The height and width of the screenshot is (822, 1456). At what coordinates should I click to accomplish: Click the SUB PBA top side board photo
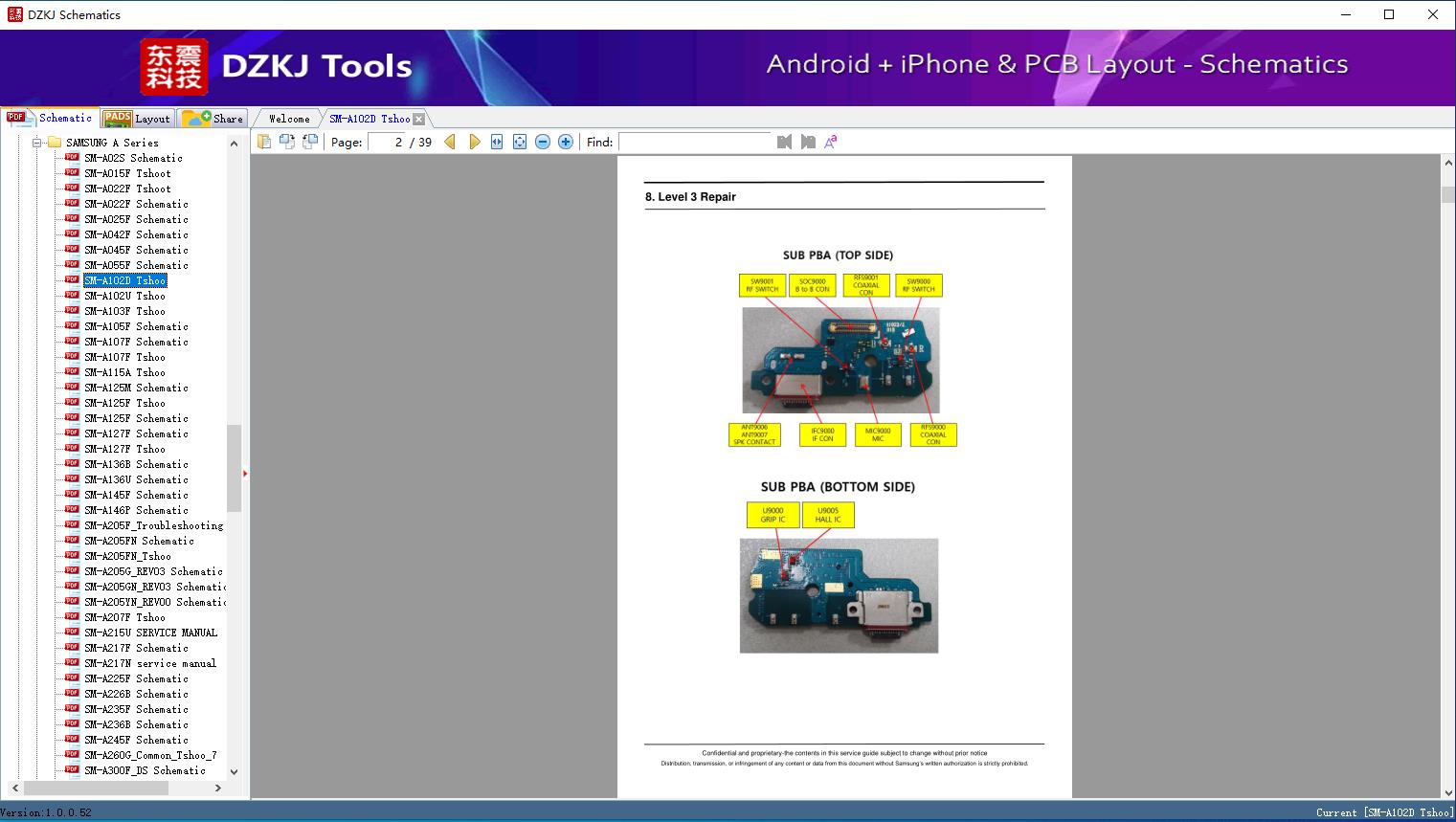840,360
